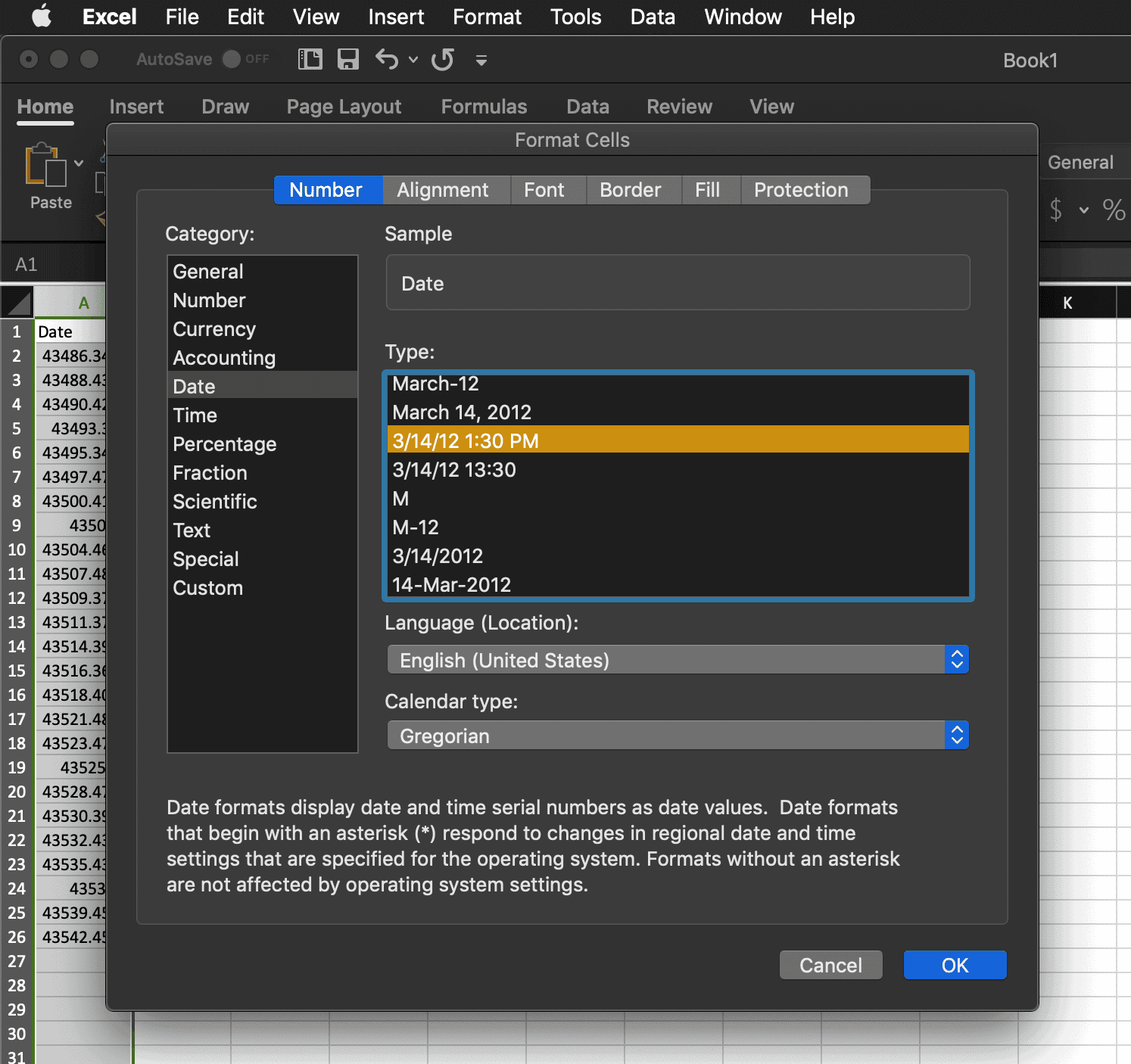Screen dimensions: 1131x1064
Task: Click the Save icon in title bar
Action: coord(347,59)
